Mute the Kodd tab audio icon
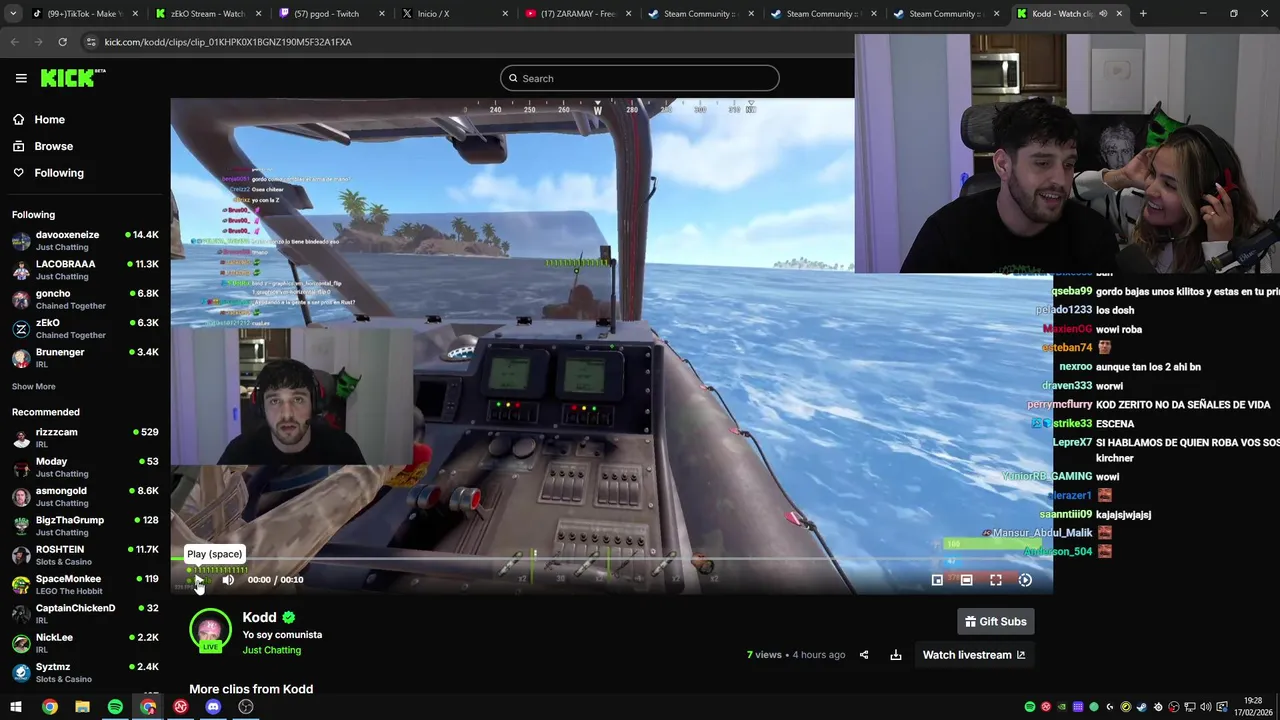Viewport: 1280px width, 720px height. click(x=1103, y=14)
